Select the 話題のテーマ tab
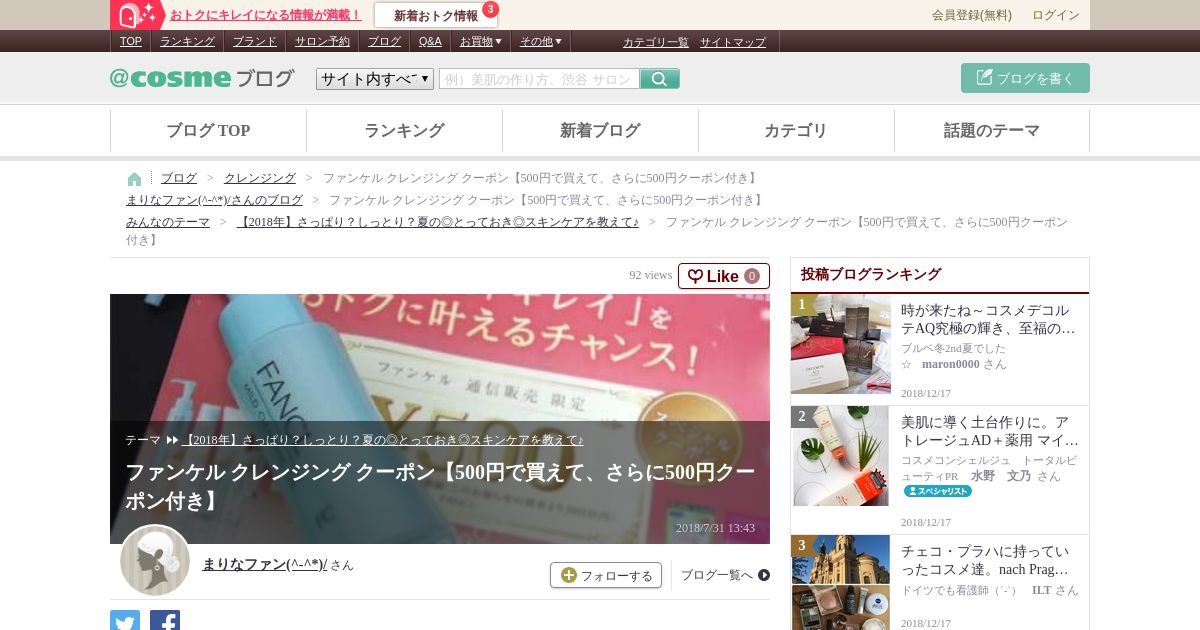The image size is (1200, 630). click(x=992, y=130)
